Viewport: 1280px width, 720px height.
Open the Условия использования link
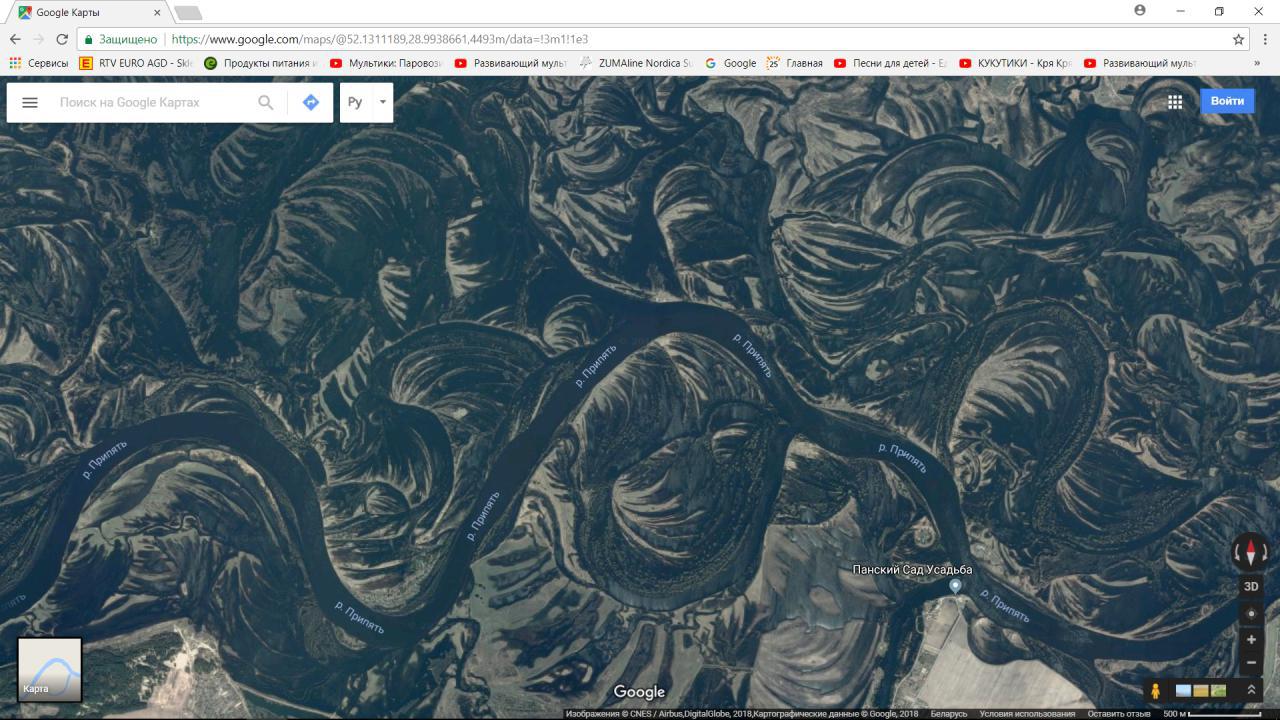pyautogui.click(x=1027, y=714)
